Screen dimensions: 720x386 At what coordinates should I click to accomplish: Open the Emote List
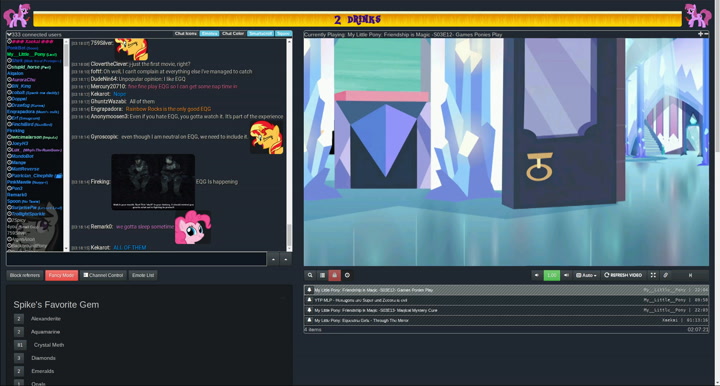coord(143,275)
